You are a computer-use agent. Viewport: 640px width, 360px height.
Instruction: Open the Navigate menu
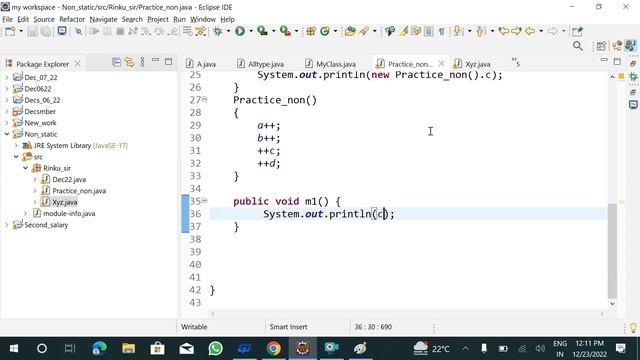(x=103, y=19)
